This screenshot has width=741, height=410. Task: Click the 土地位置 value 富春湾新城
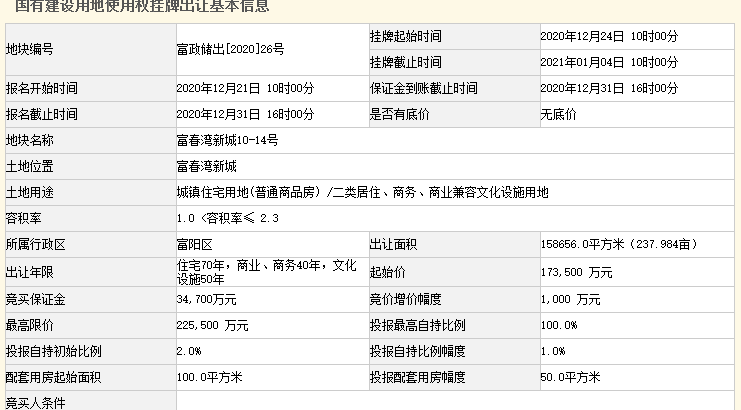point(207,166)
